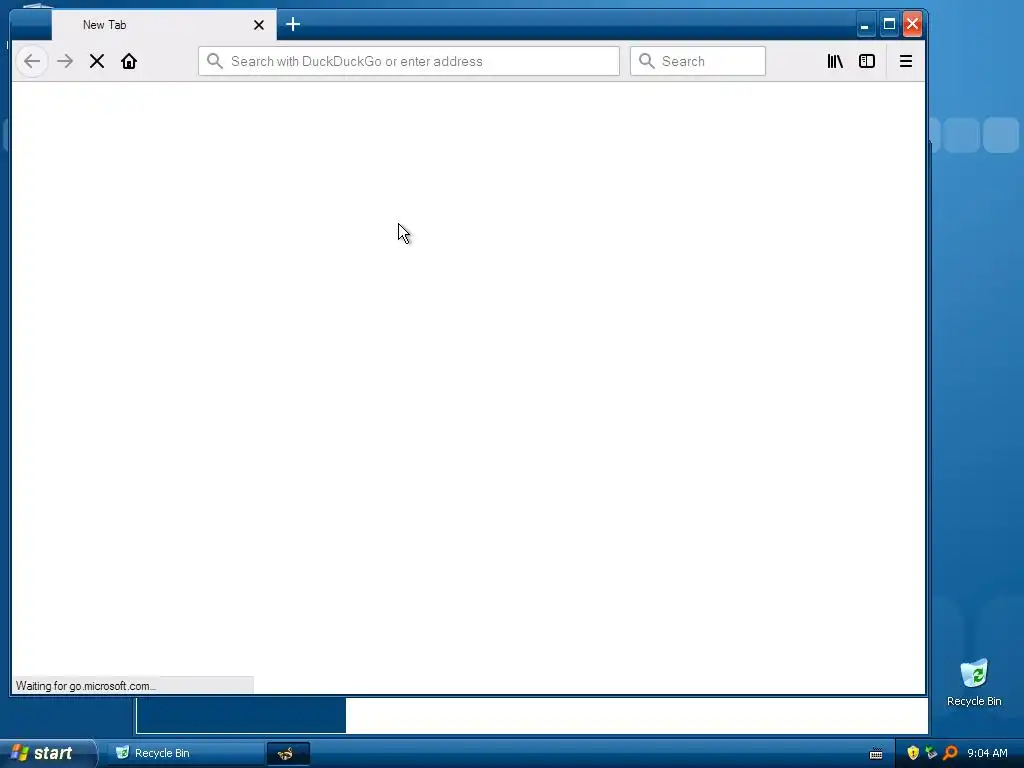Go forward with the forward arrow
This screenshot has height=768, width=1024.
[65, 61]
